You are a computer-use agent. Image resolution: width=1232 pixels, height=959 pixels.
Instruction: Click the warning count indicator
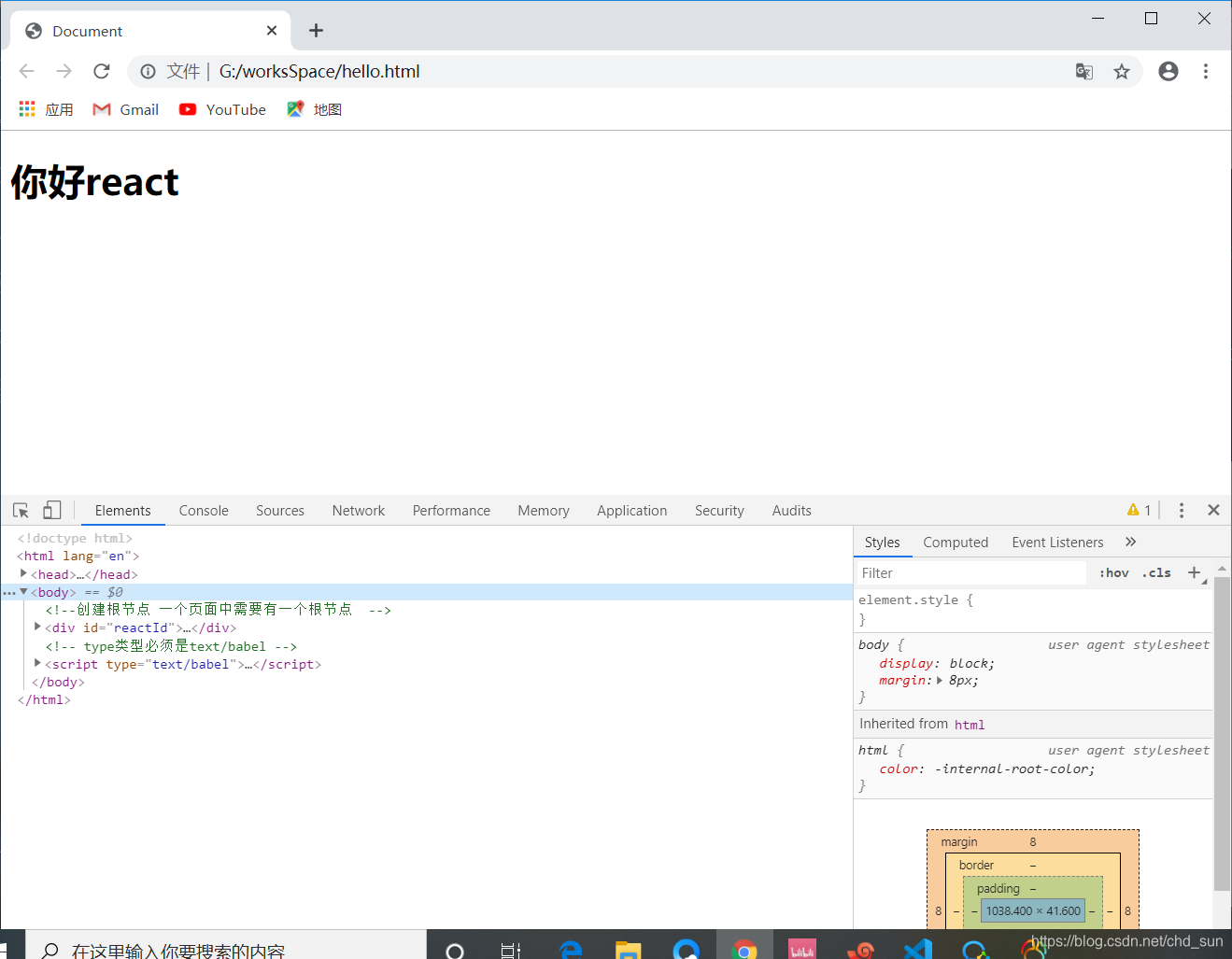point(1139,510)
